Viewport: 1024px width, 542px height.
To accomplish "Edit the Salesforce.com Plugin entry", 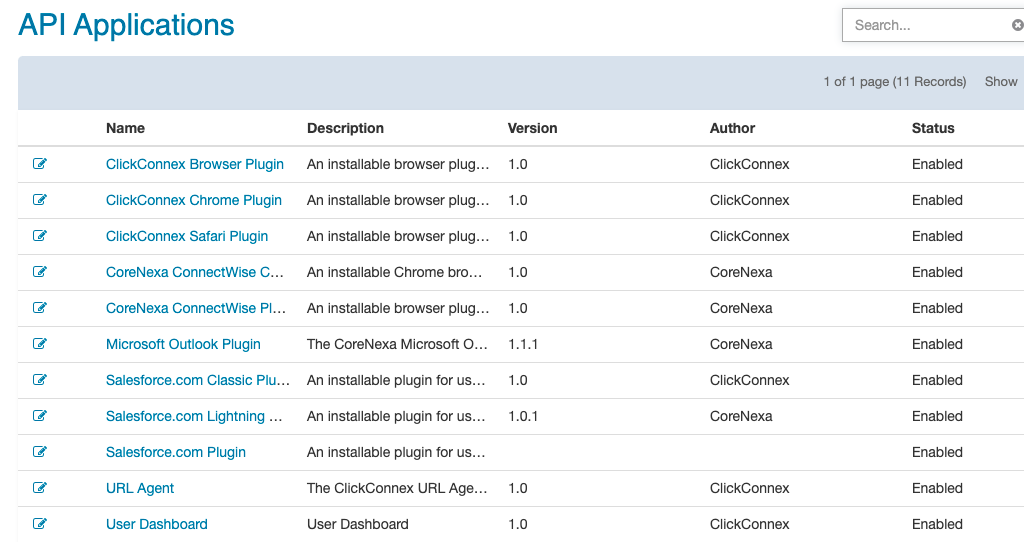I will tap(40, 451).
